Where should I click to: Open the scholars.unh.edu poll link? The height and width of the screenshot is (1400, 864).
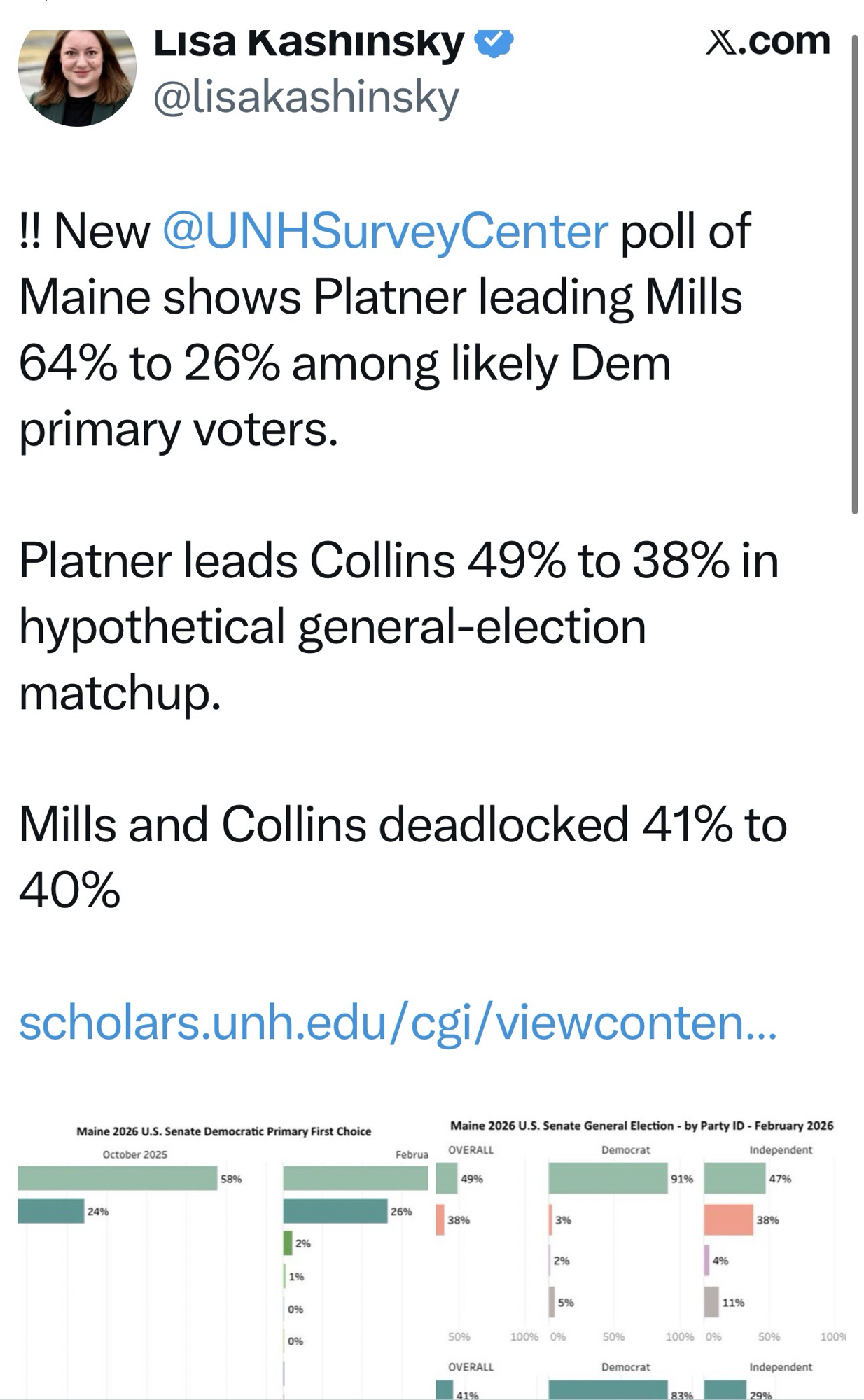pyautogui.click(x=398, y=1023)
